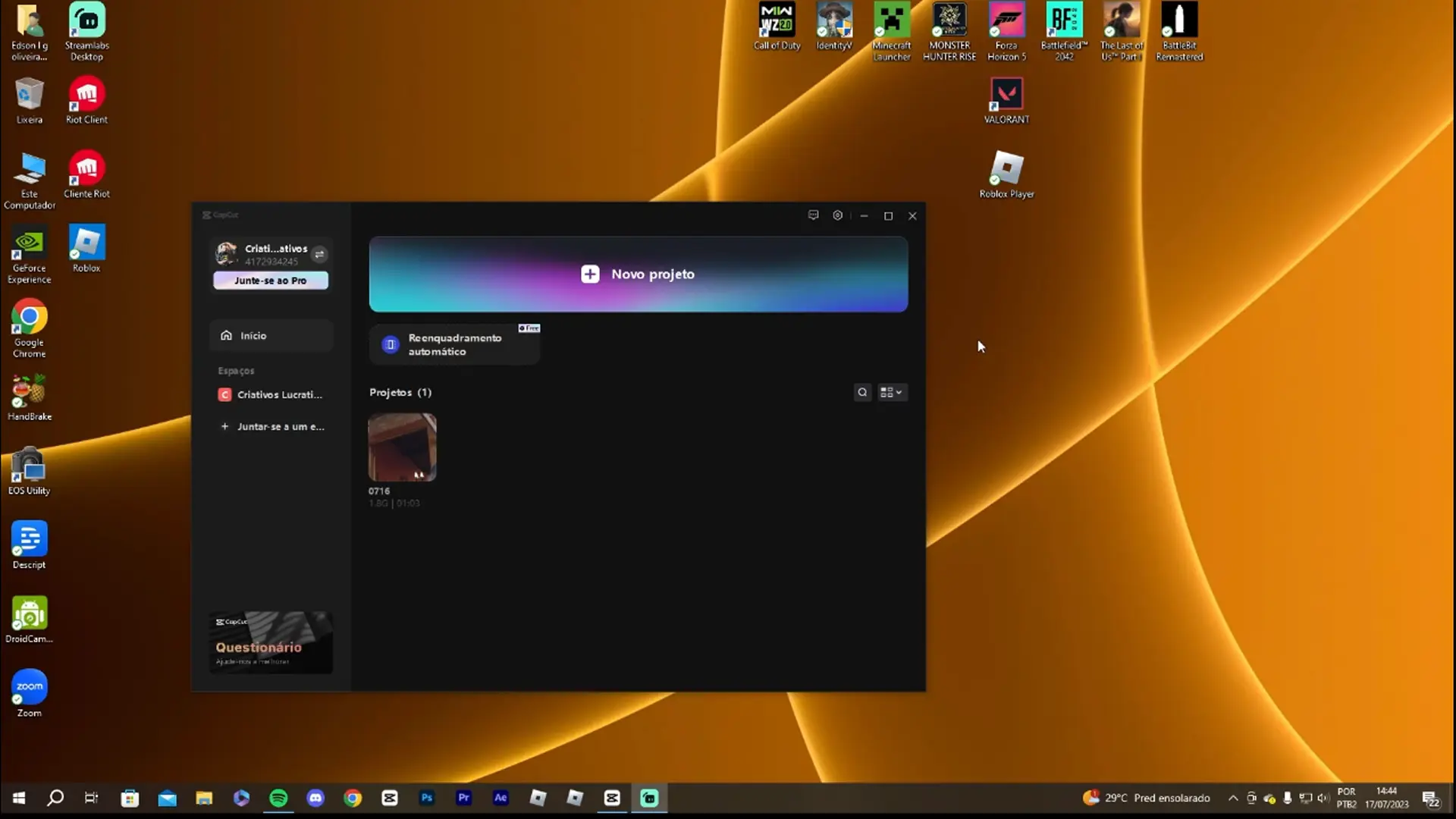Click the account switch arrow next to profile

point(319,254)
